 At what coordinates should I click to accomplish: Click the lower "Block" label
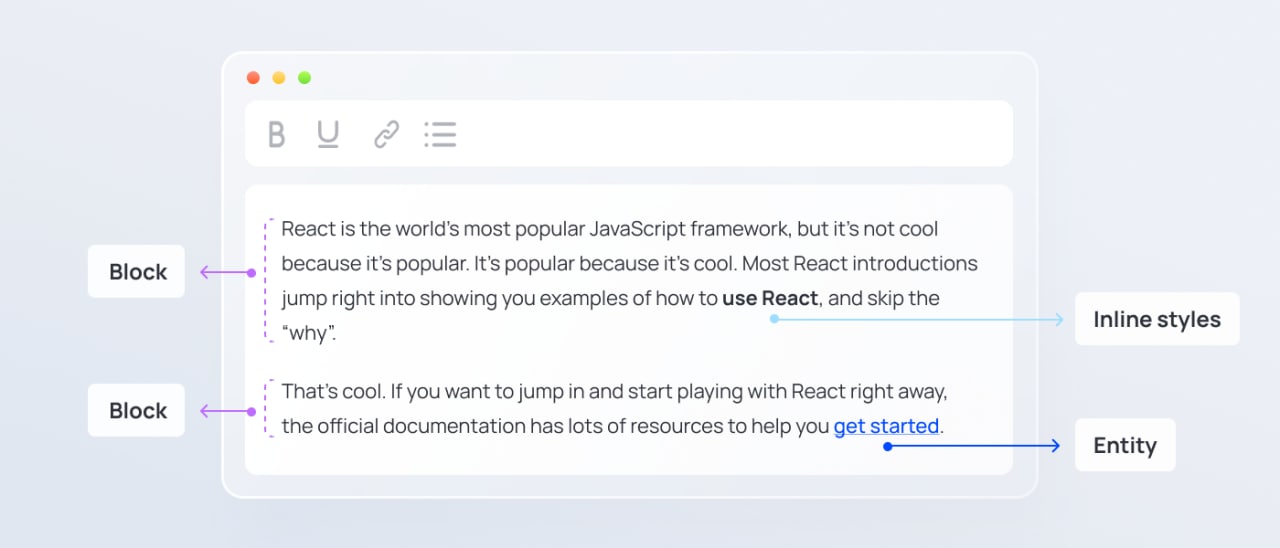(x=137, y=411)
